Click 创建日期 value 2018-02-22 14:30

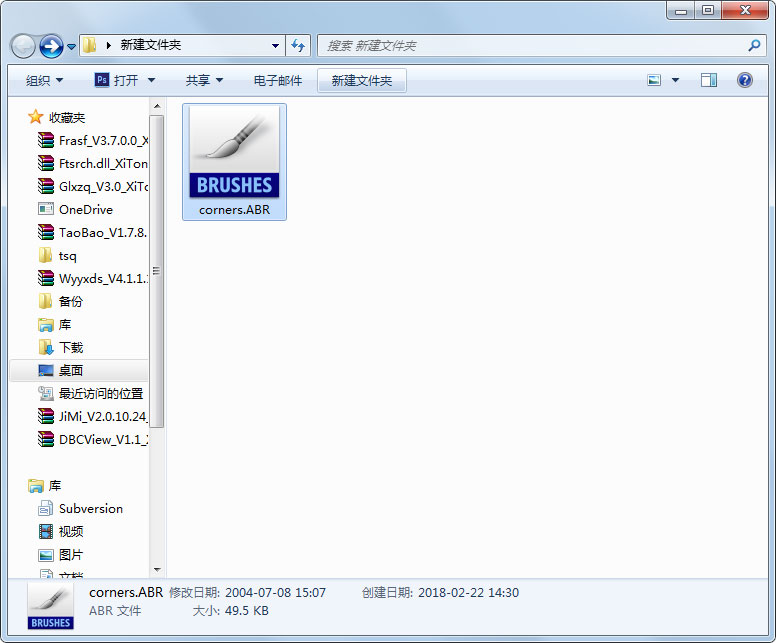tap(468, 593)
